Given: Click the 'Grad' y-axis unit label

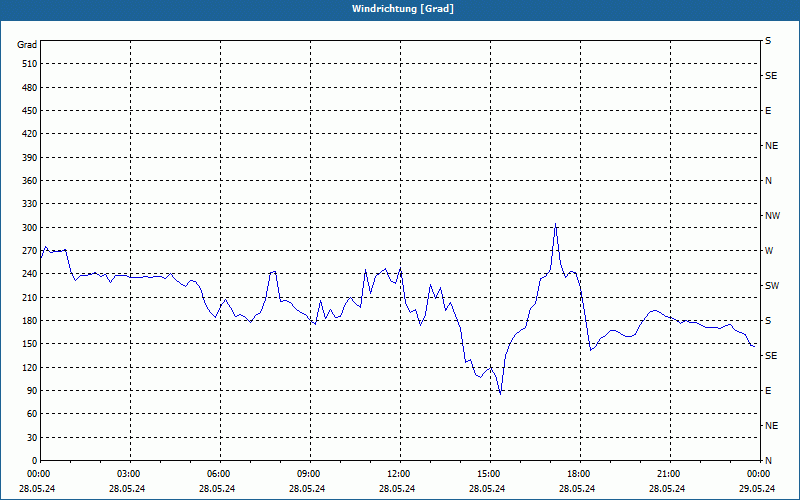Looking at the screenshot, I should (x=27, y=45).
